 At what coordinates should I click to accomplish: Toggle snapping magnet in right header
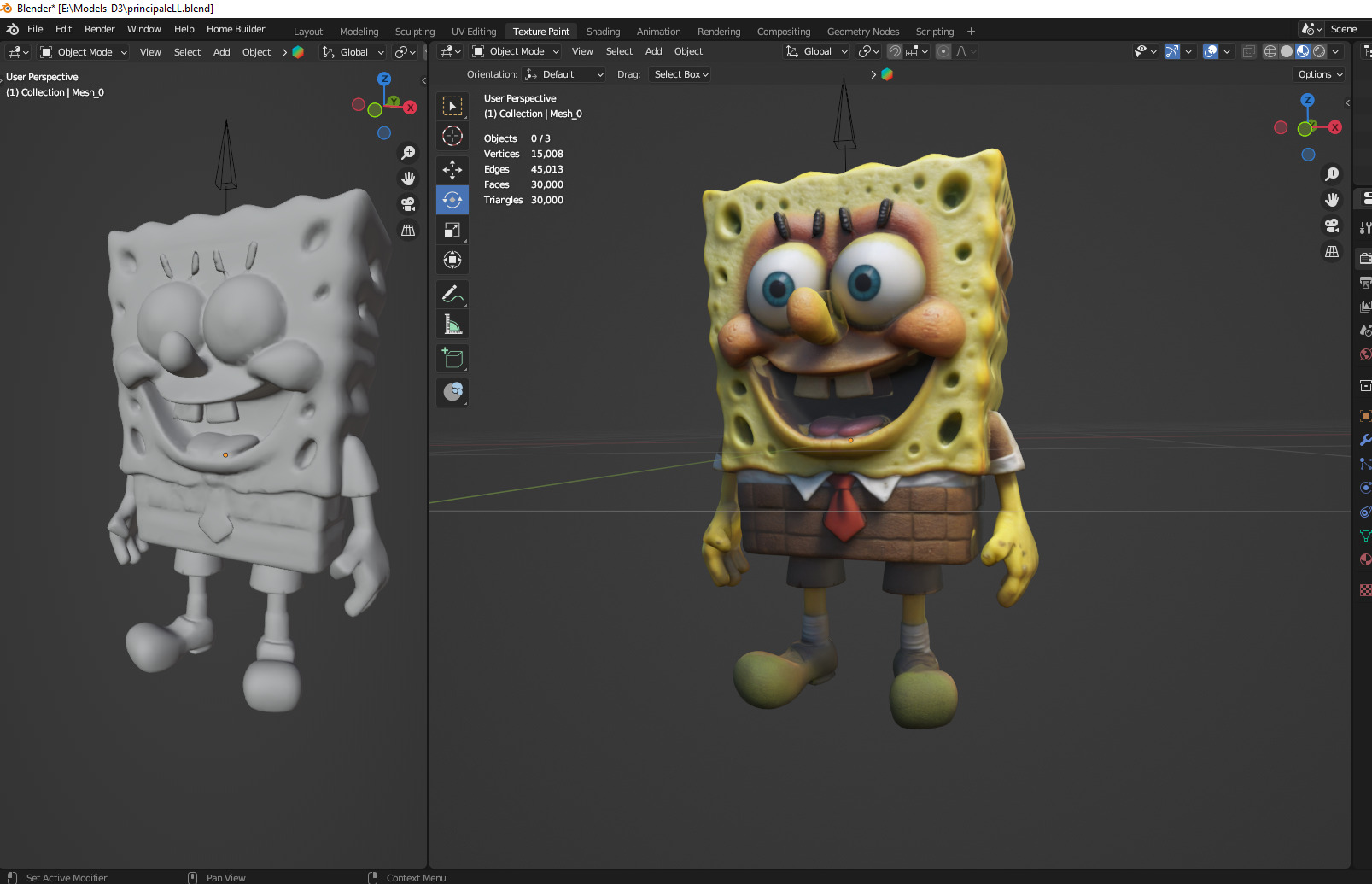(x=894, y=51)
